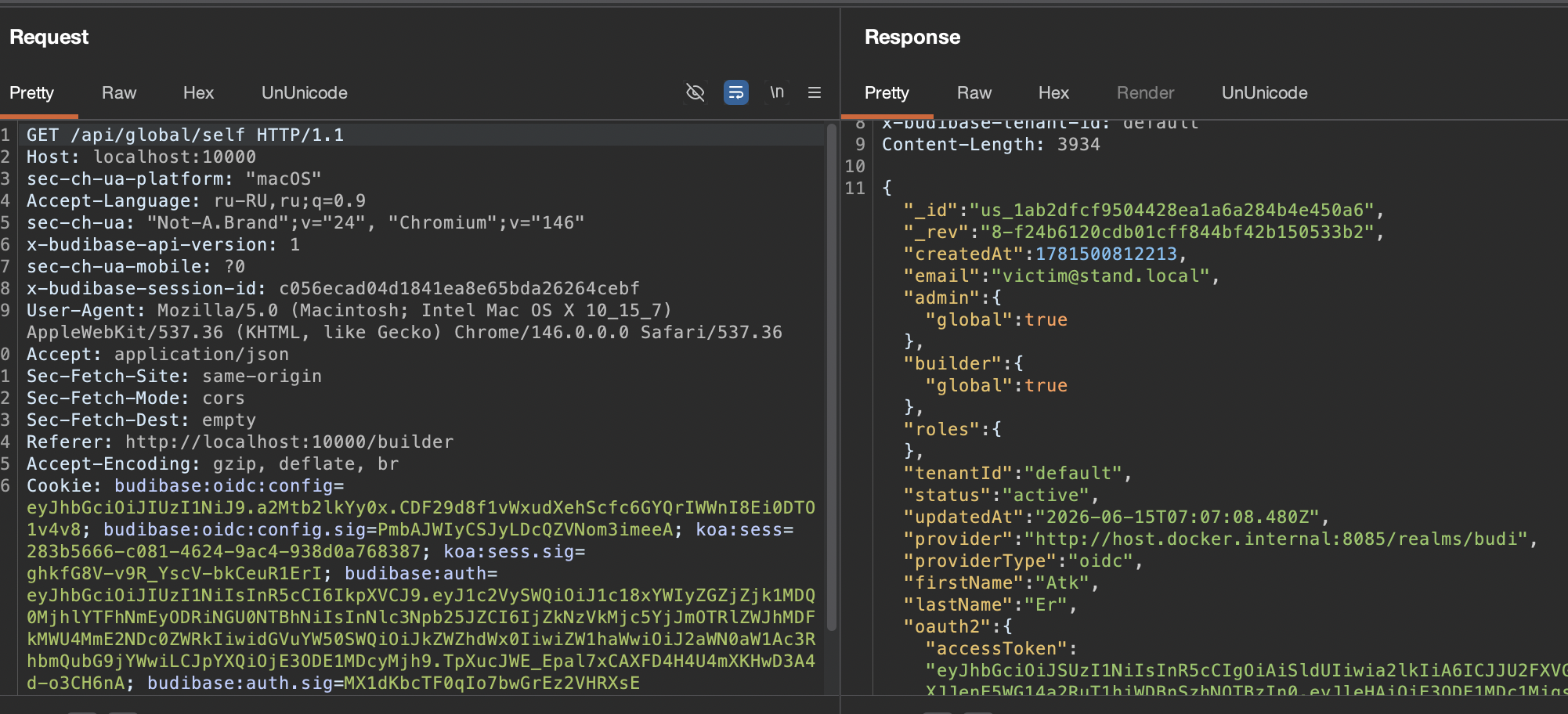The height and width of the screenshot is (714, 1568).
Task: Switch Response view to Raw tab
Action: click(974, 92)
